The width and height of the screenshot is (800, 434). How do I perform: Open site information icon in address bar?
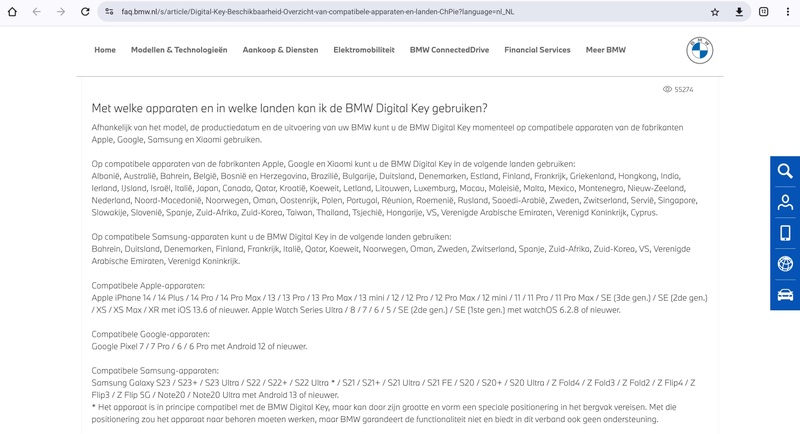coord(109,11)
